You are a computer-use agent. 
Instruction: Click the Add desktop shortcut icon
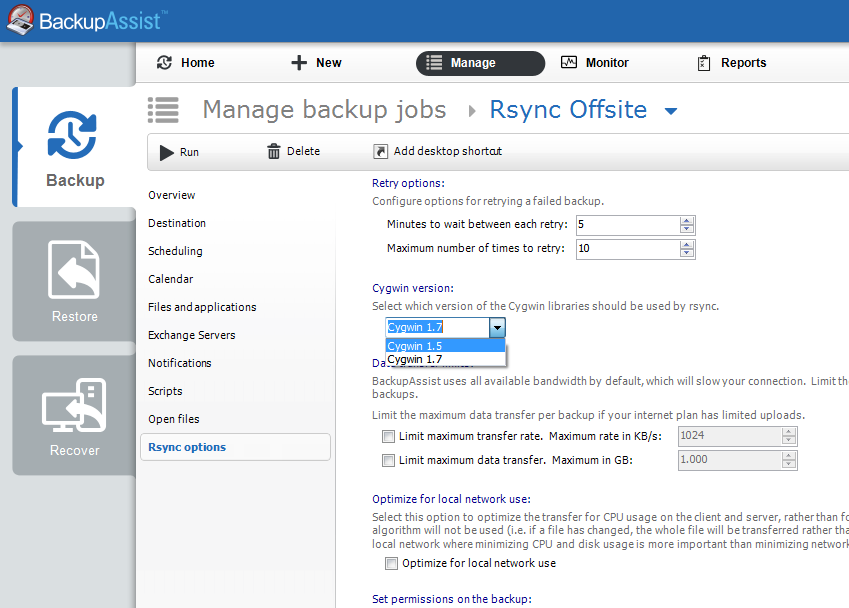point(380,152)
